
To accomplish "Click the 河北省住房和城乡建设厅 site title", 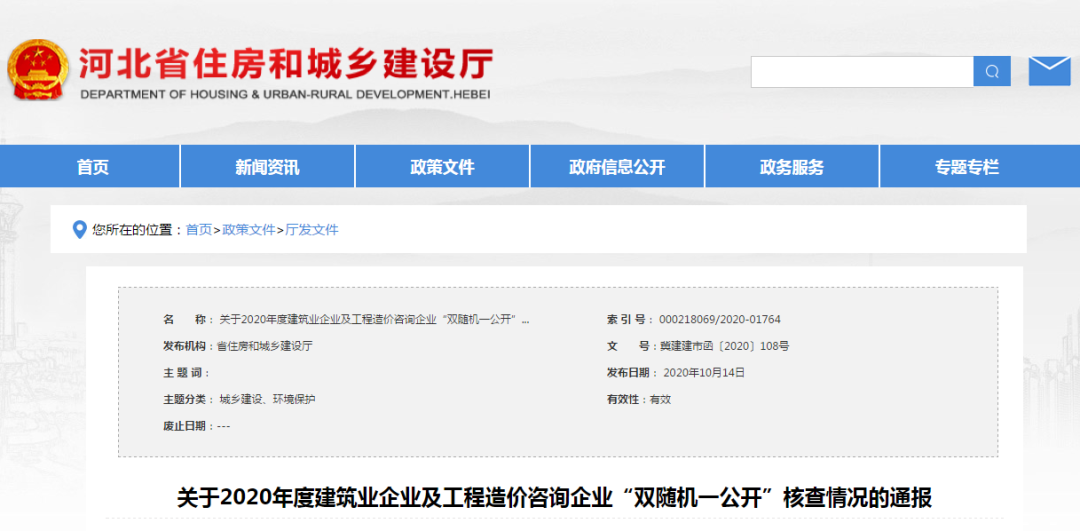I will point(286,64).
